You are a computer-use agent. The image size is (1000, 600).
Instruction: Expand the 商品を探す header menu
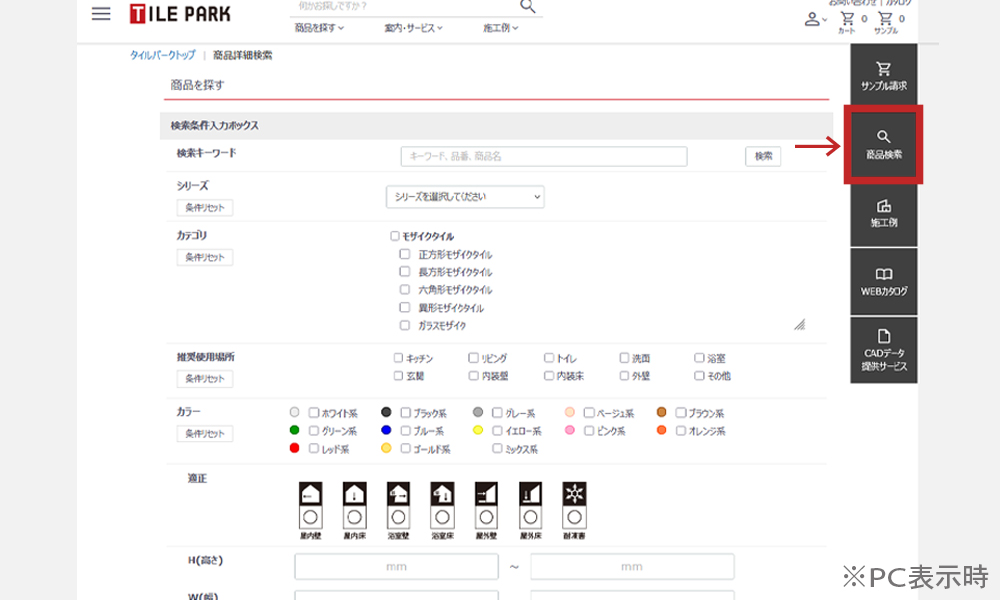319,28
